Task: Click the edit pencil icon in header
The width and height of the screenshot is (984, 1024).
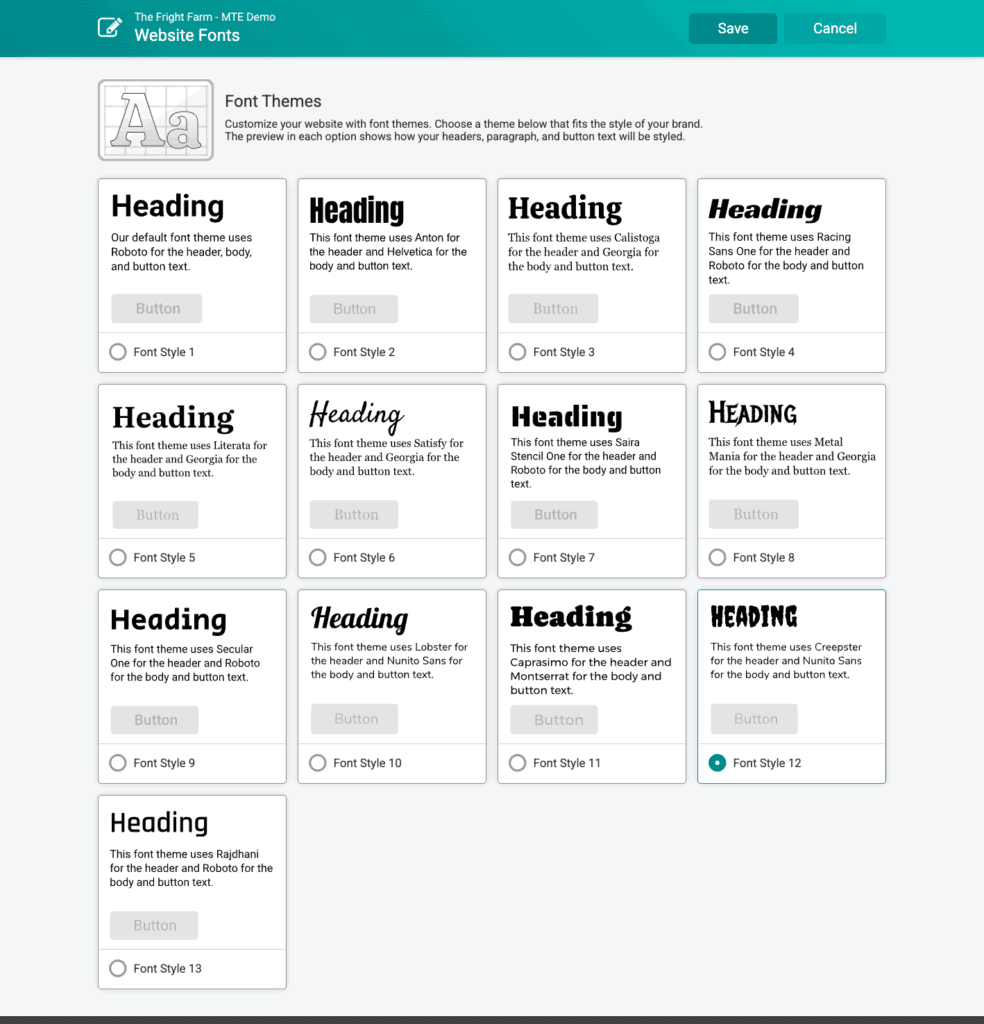Action: coord(110,27)
